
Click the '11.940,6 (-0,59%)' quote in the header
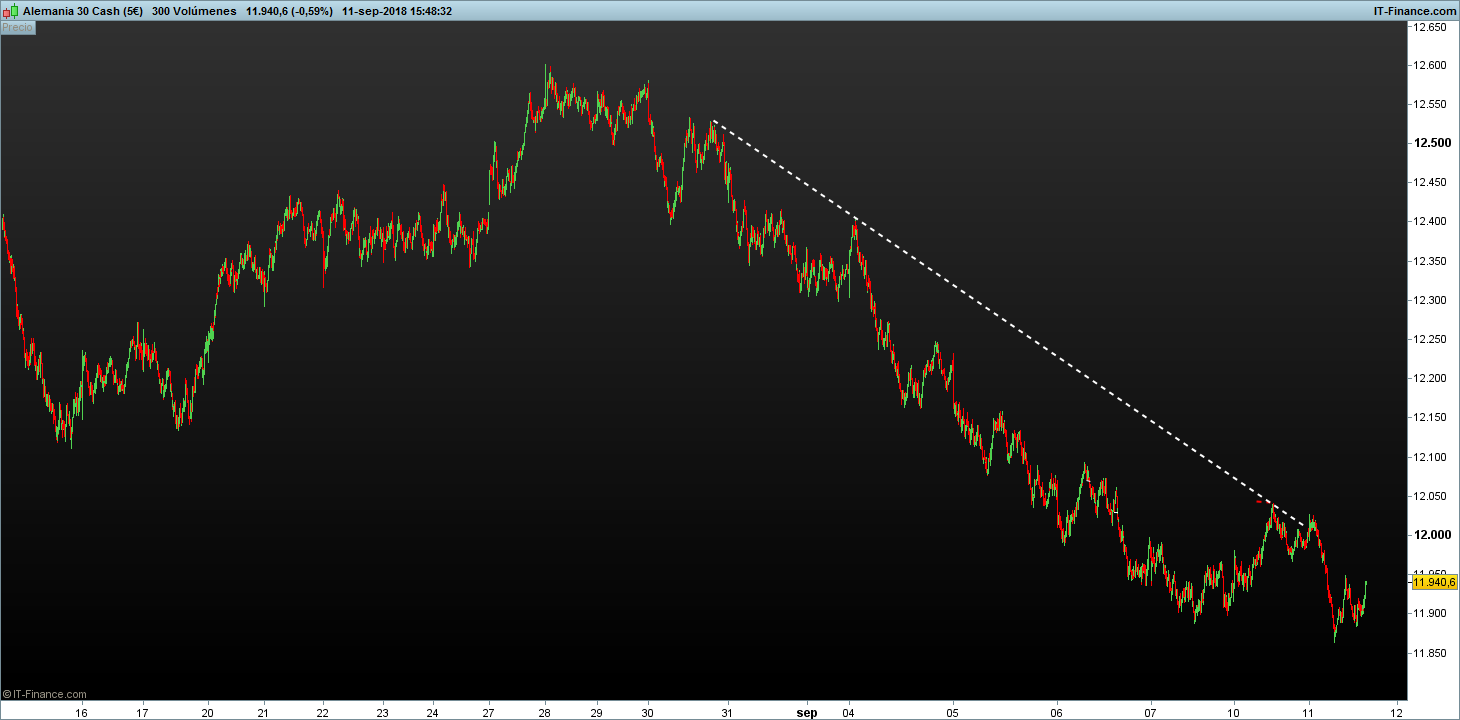pos(289,11)
